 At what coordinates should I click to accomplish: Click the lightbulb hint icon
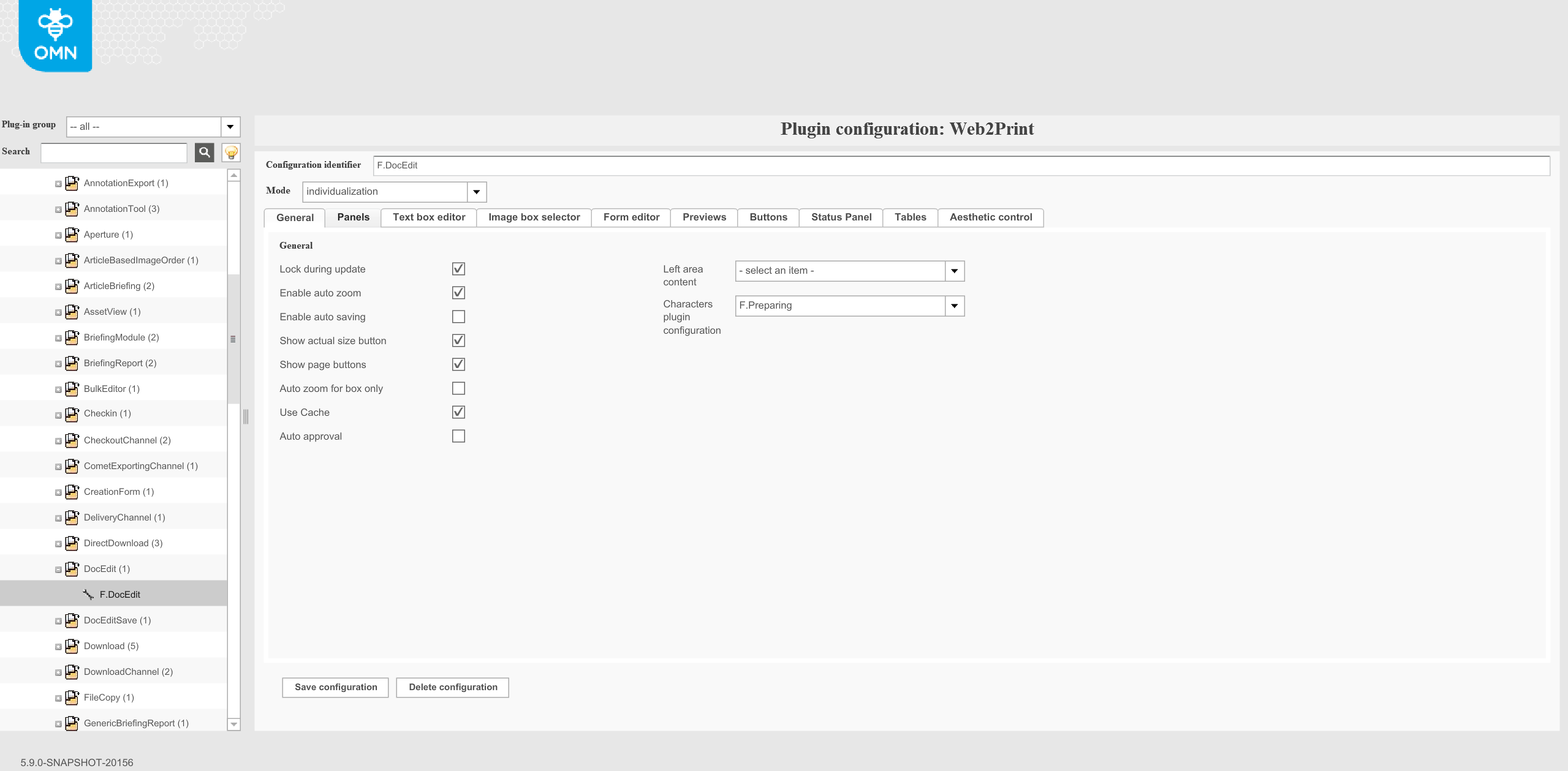tap(231, 152)
